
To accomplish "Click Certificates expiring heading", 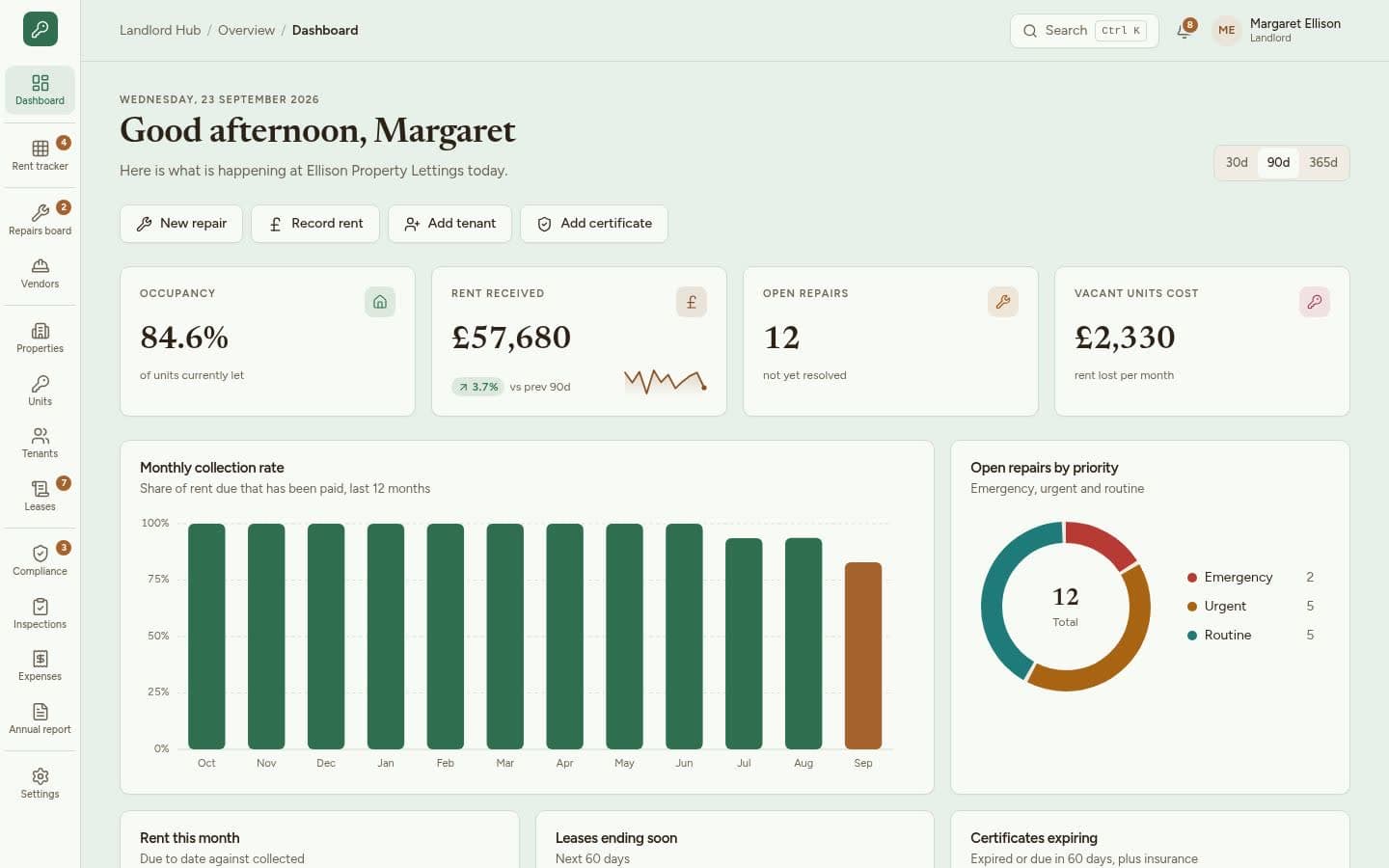I will [1034, 838].
